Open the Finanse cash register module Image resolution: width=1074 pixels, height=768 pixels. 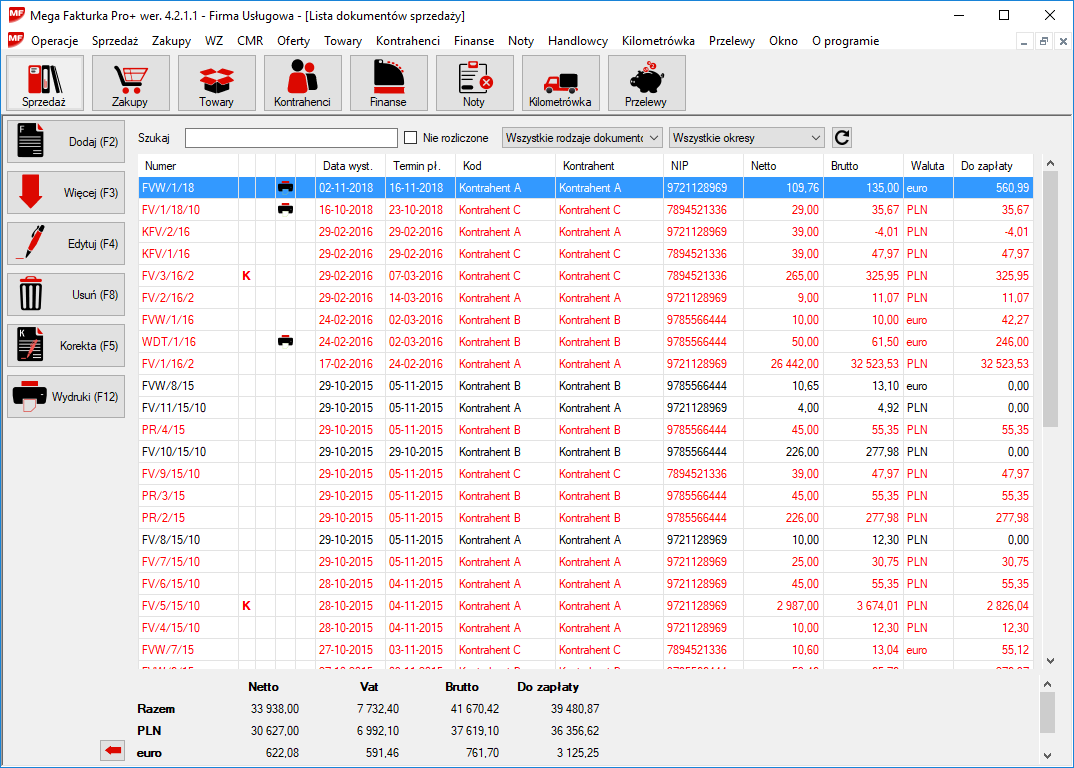click(388, 83)
